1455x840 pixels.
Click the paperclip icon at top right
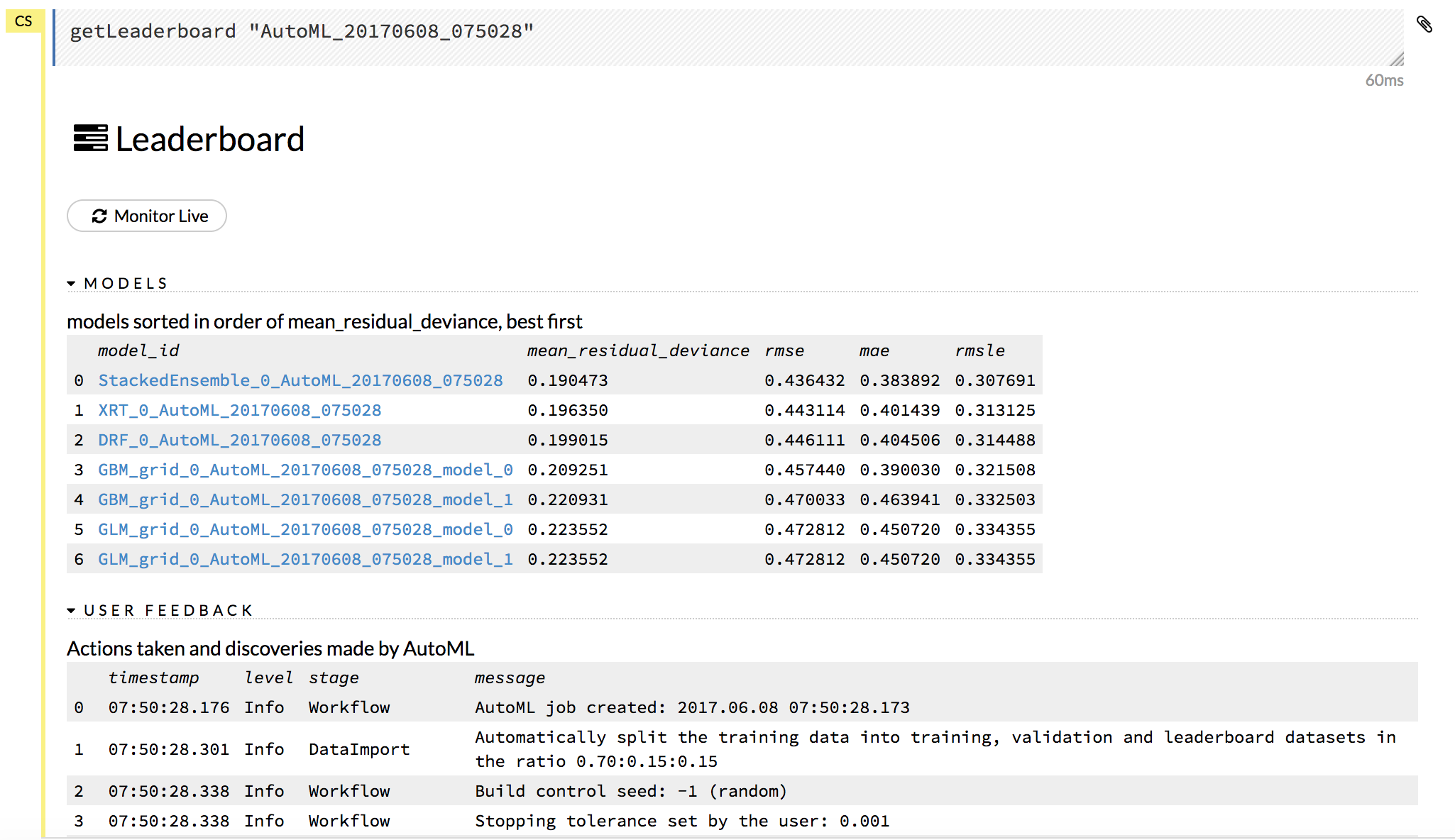point(1424,25)
